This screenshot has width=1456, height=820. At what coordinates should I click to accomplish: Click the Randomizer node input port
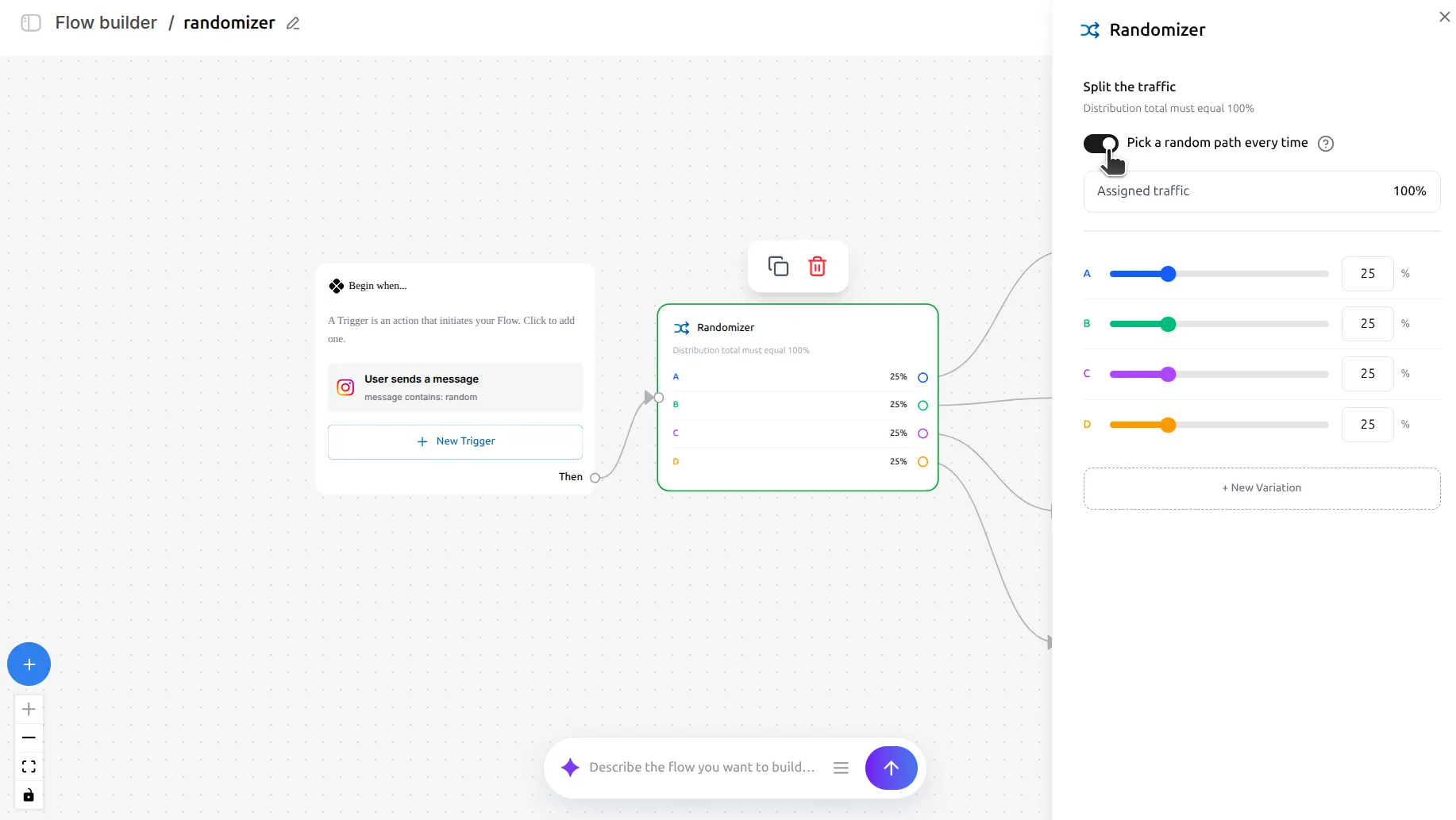coord(658,398)
